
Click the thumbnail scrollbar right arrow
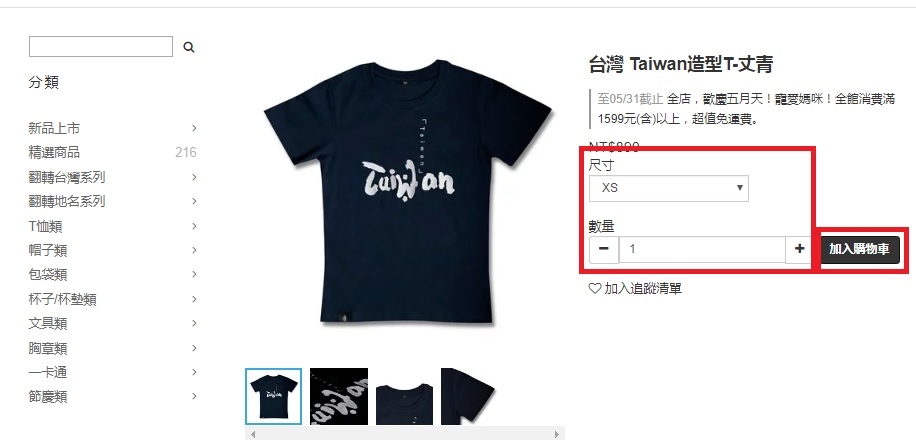[557, 434]
